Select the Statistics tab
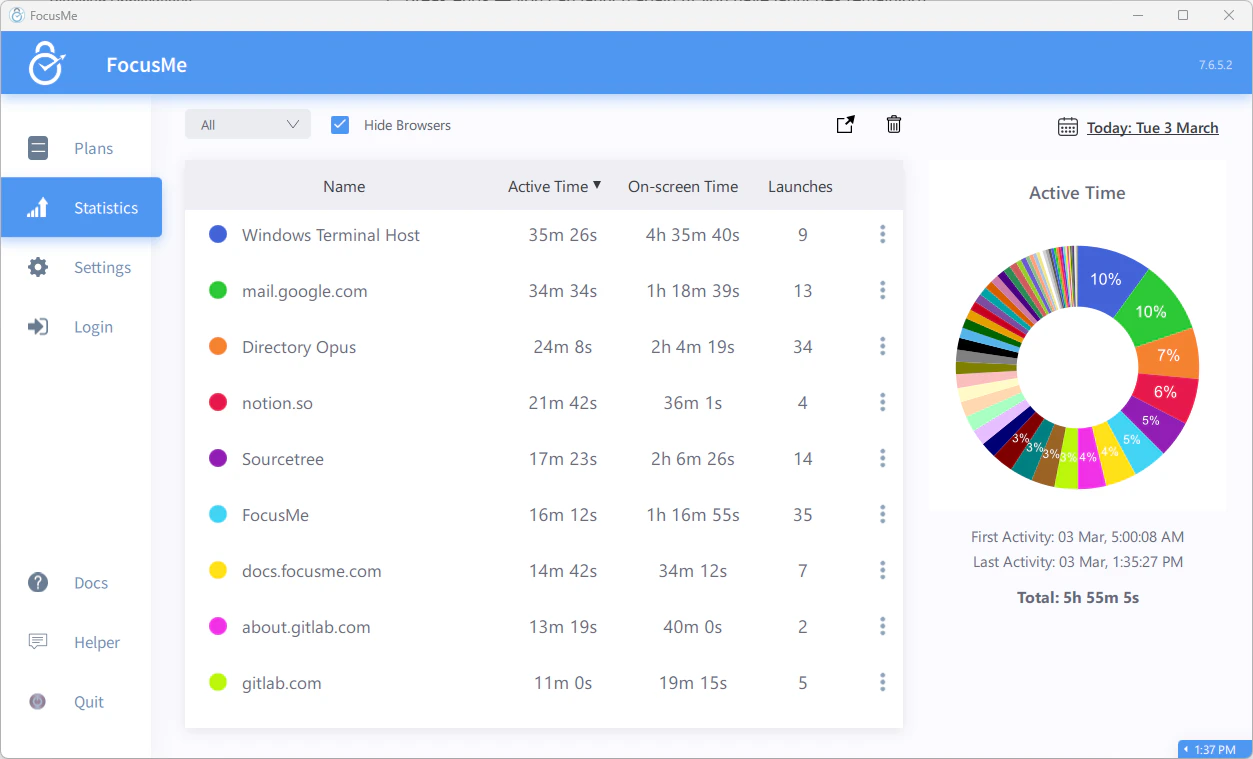The image size is (1253, 759). (81, 208)
